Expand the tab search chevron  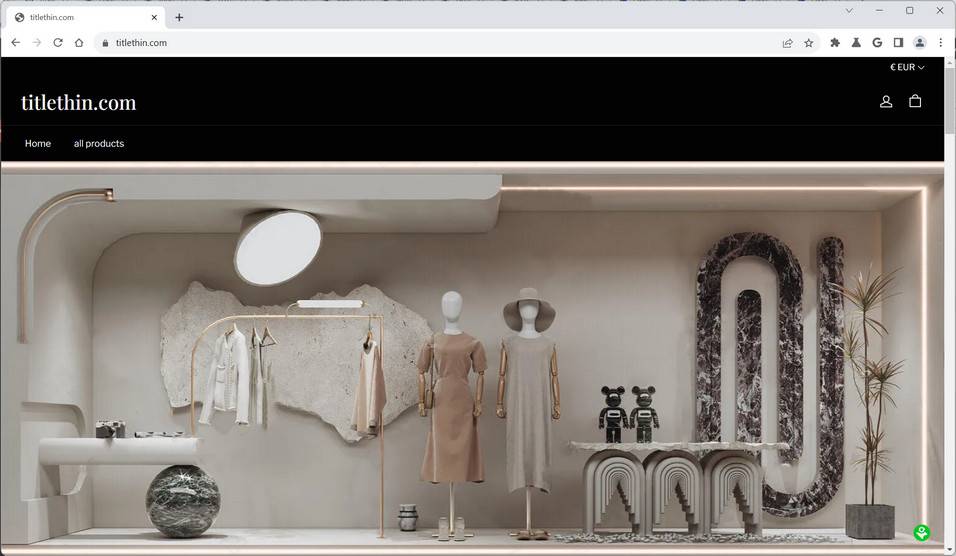pos(849,10)
